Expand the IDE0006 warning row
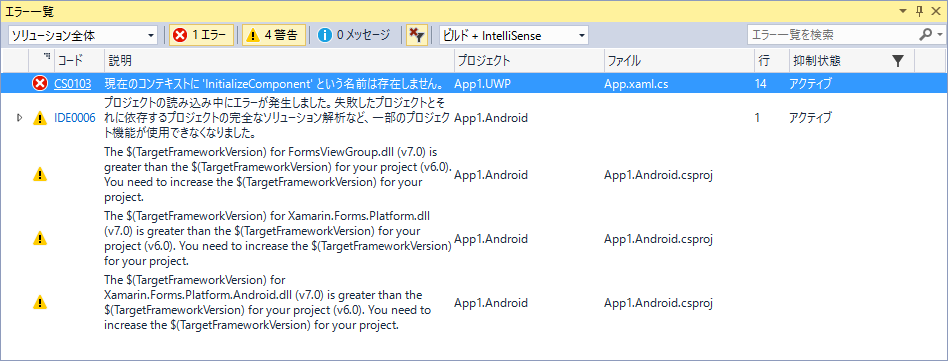 tap(19, 118)
